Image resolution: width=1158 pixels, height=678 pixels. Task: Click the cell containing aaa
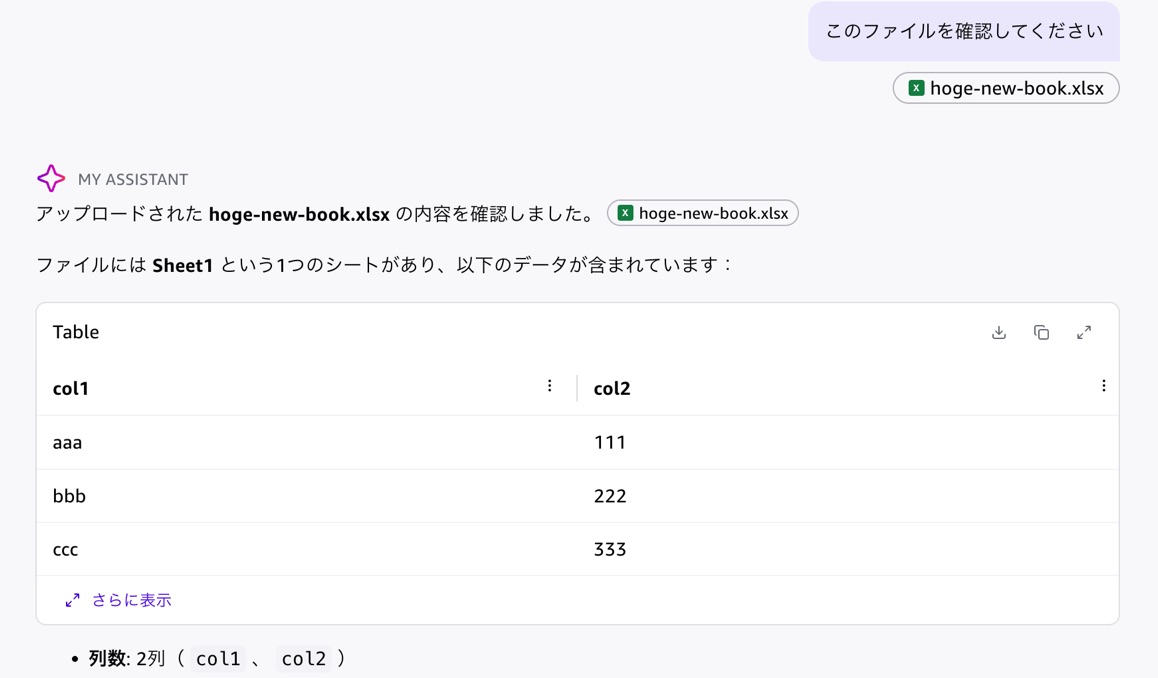[x=307, y=442]
